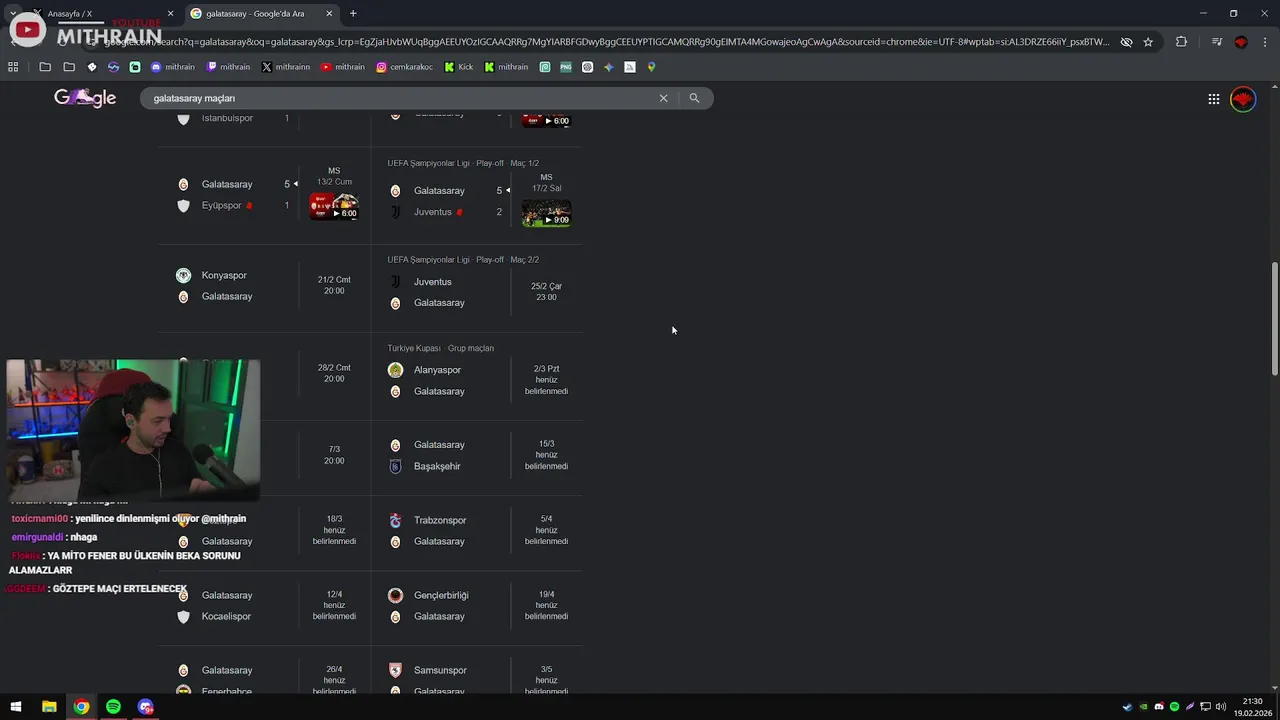Open the tab groups grid in bookmarks bar
Viewport: 1280px width, 720px height.
[13, 67]
